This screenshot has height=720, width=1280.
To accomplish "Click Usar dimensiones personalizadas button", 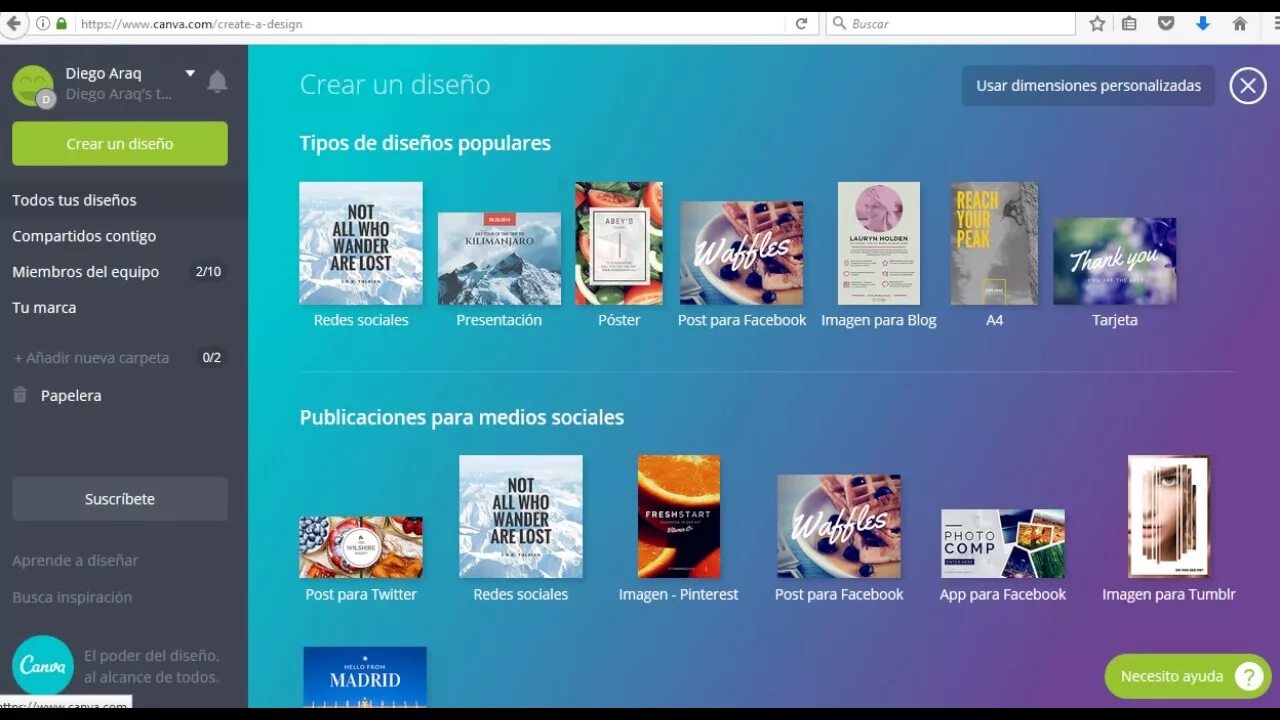I will point(1089,86).
